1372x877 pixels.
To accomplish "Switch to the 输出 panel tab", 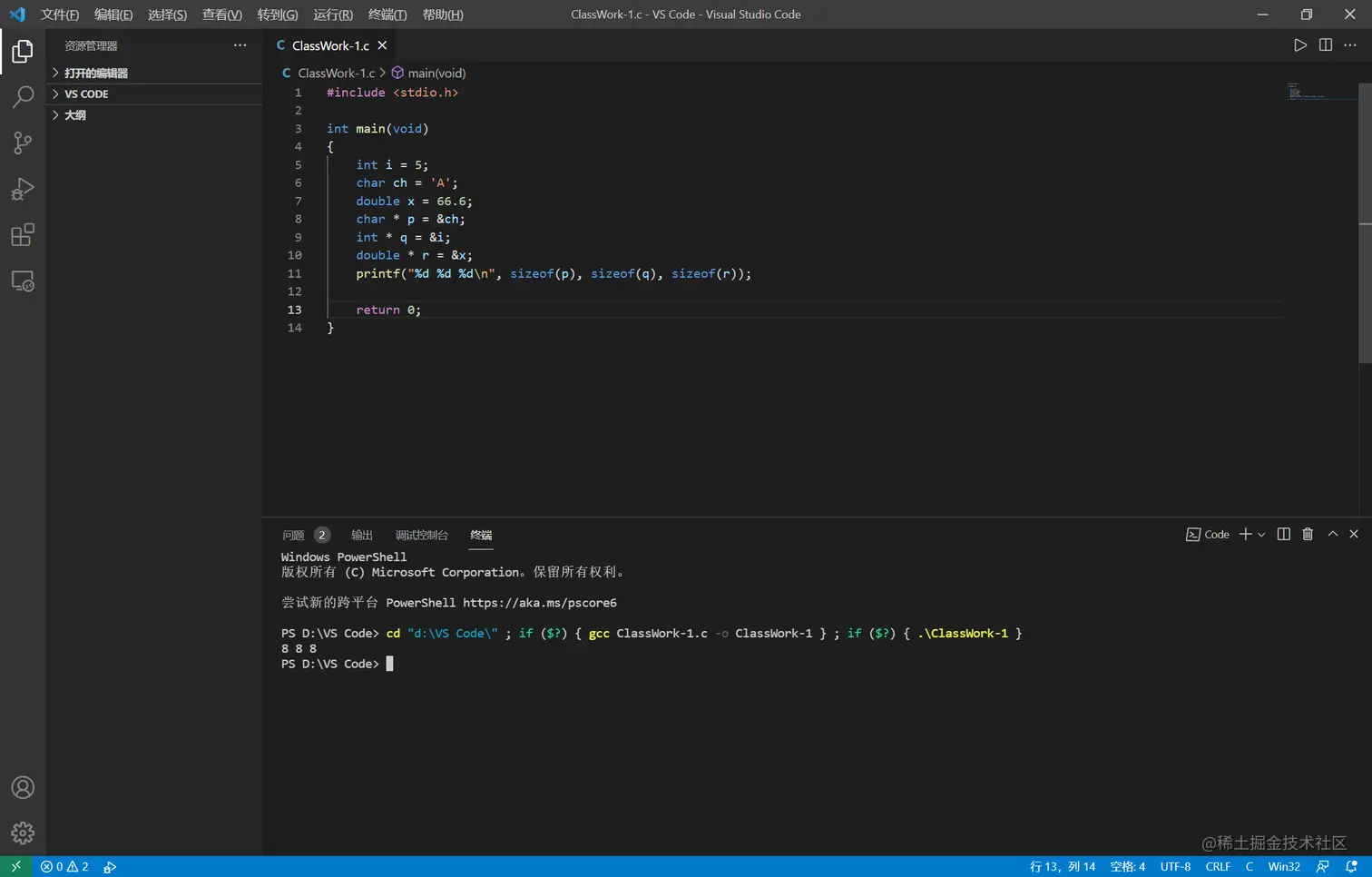I will click(x=362, y=535).
